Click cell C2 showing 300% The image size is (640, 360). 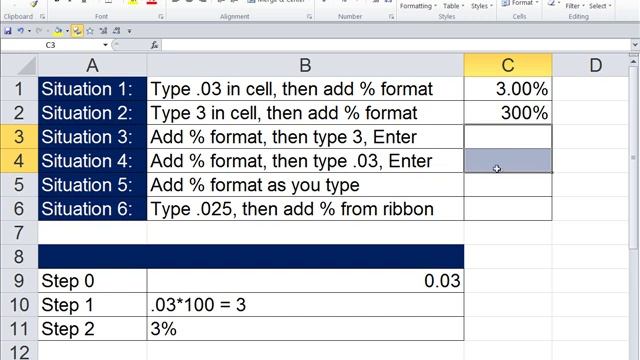coord(508,113)
